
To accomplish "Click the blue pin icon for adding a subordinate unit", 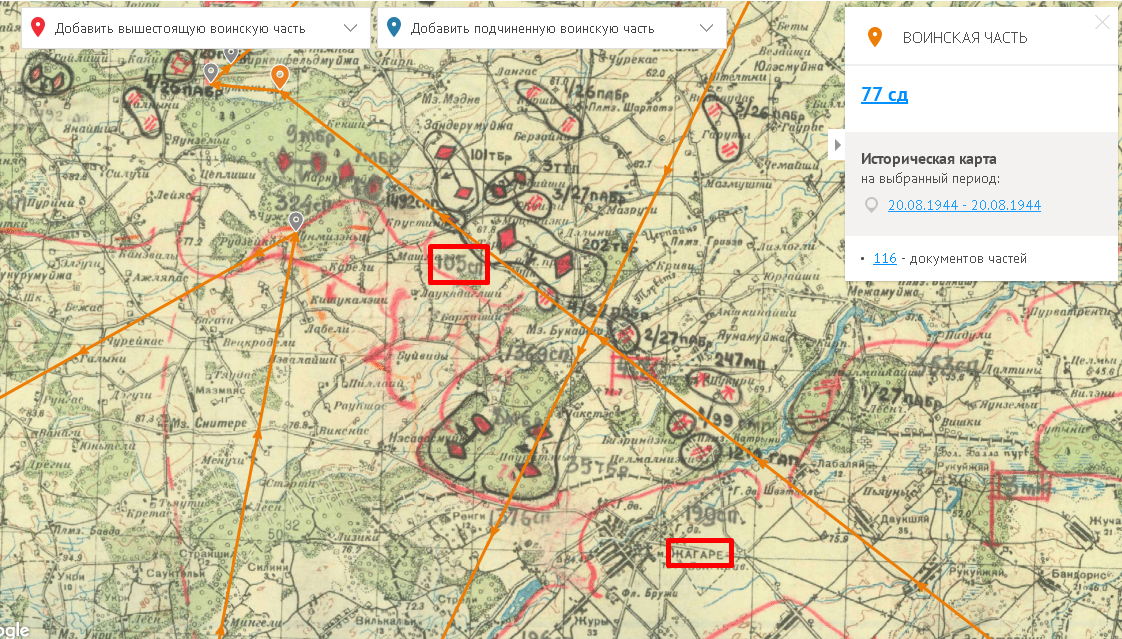I will click(x=394, y=28).
